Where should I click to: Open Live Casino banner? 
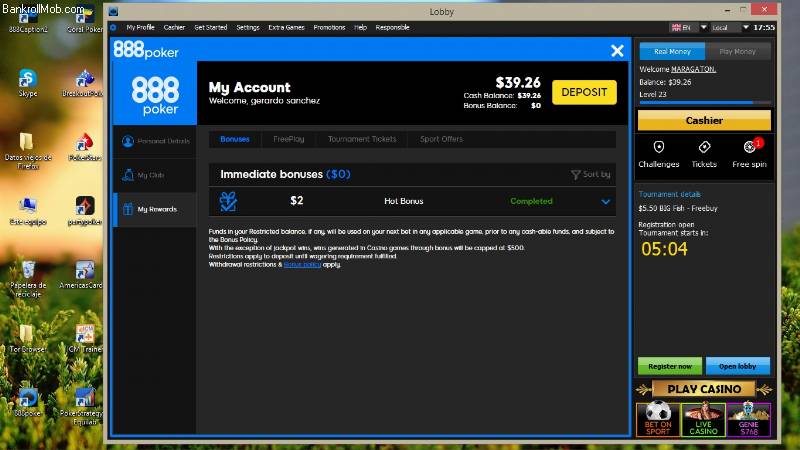(703, 419)
